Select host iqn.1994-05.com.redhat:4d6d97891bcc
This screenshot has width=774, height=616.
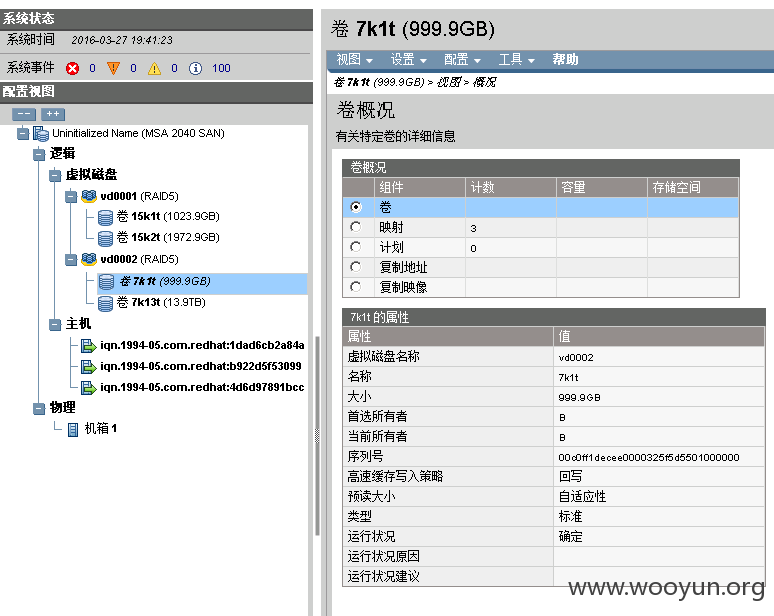(x=202, y=387)
